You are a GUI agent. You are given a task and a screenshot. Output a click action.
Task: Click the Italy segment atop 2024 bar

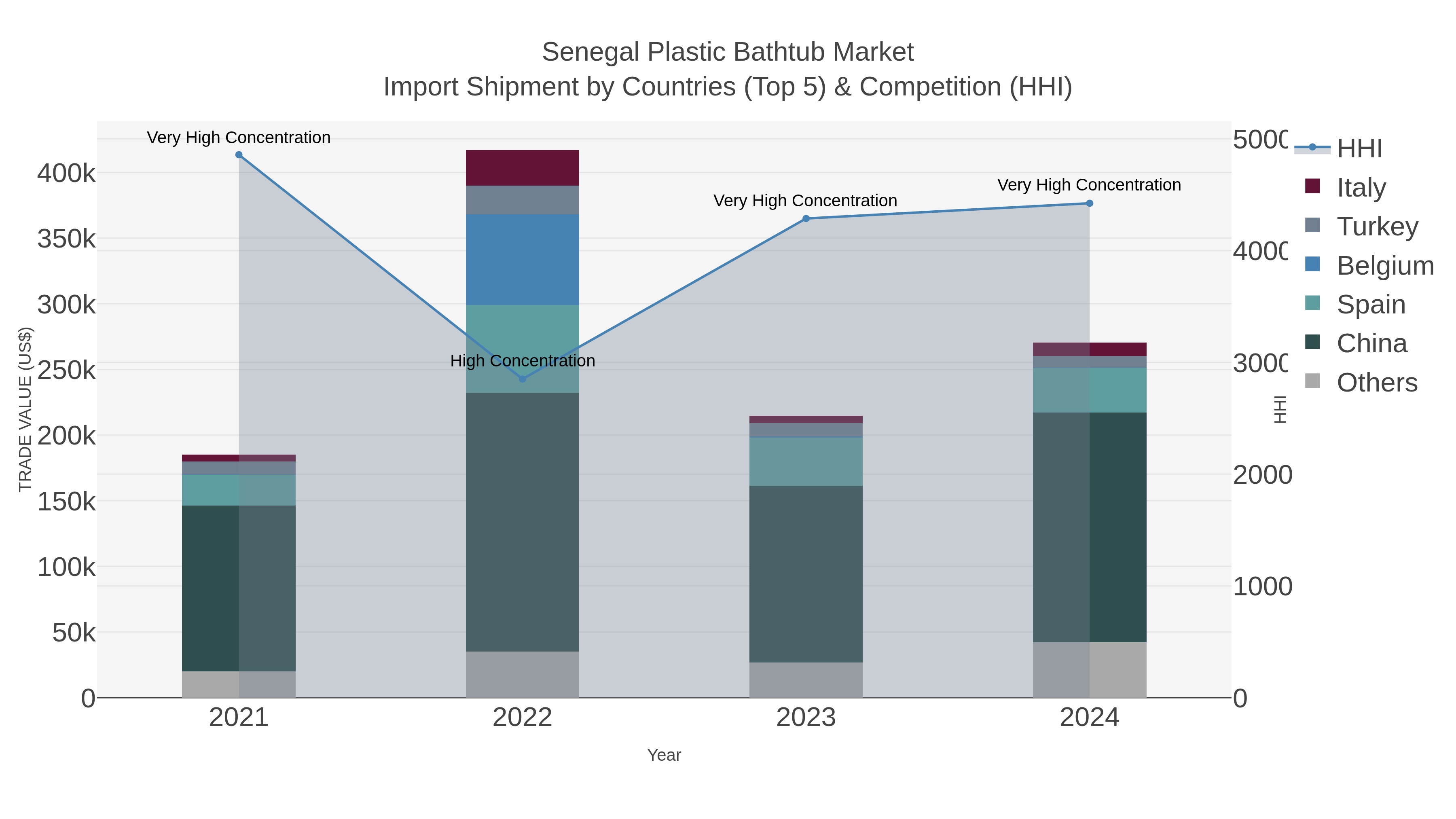click(x=1090, y=349)
